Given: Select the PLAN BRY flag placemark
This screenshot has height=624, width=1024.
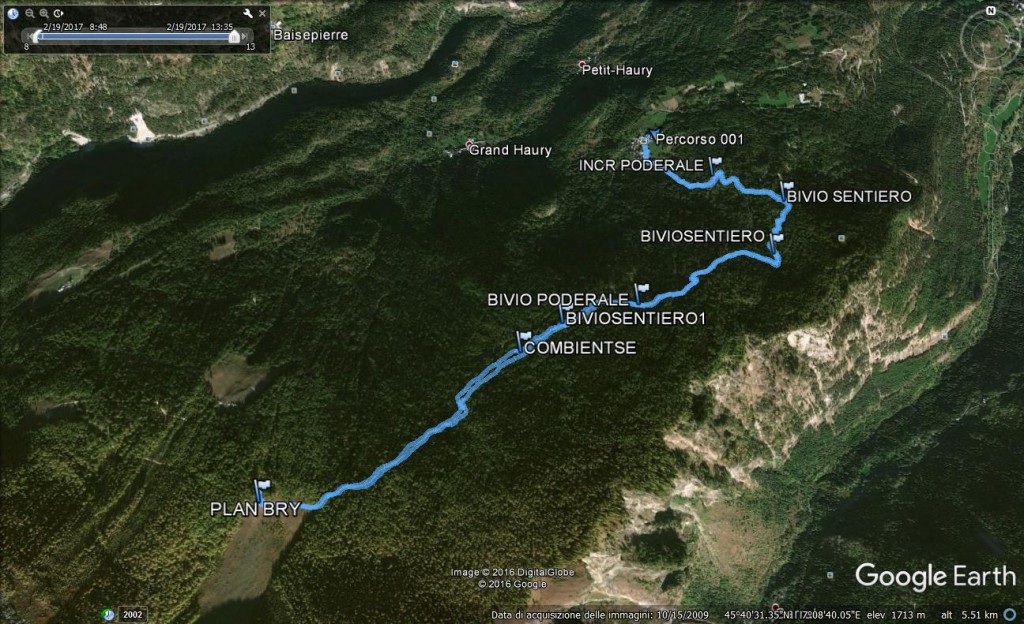Looking at the screenshot, I should 261,491.
